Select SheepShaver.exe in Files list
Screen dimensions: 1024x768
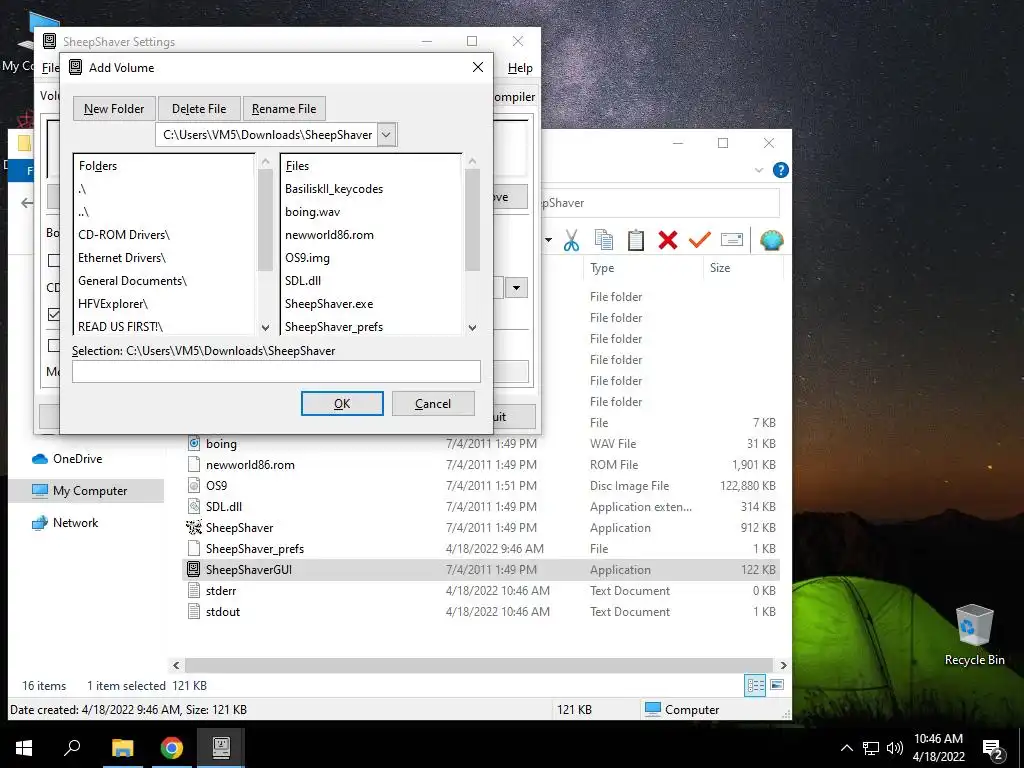tap(329, 304)
